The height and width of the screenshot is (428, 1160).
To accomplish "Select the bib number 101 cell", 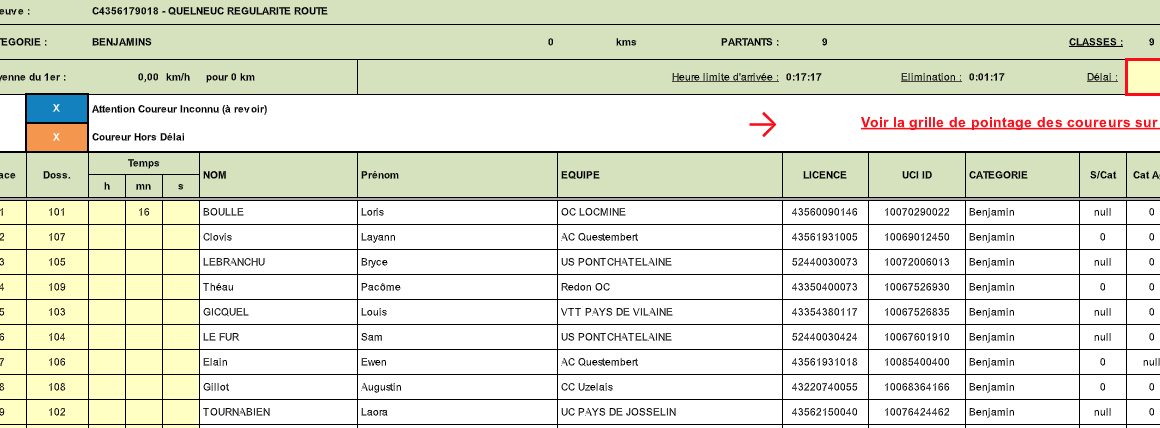I will click(56, 212).
